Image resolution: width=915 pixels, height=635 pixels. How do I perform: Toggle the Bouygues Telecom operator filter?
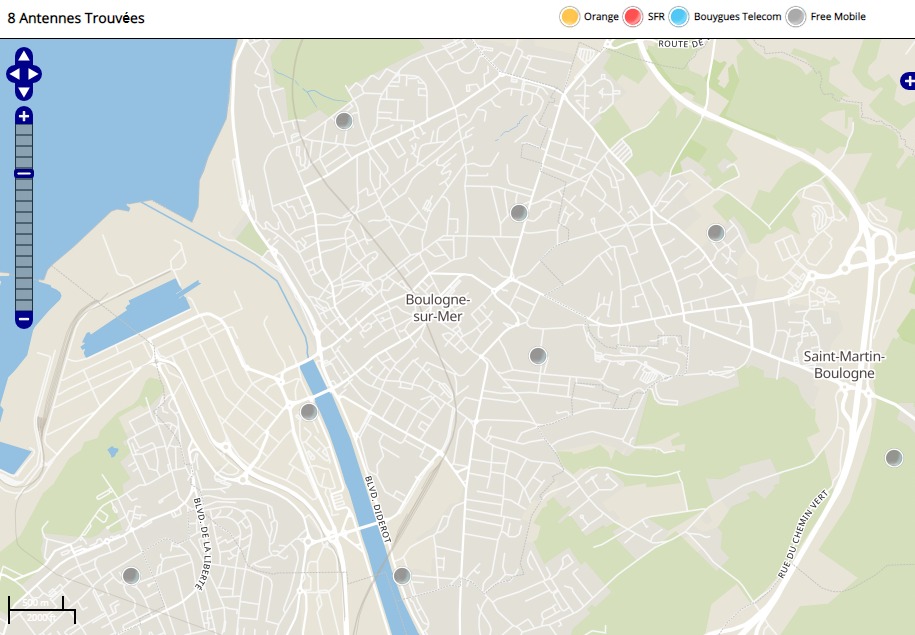point(680,17)
